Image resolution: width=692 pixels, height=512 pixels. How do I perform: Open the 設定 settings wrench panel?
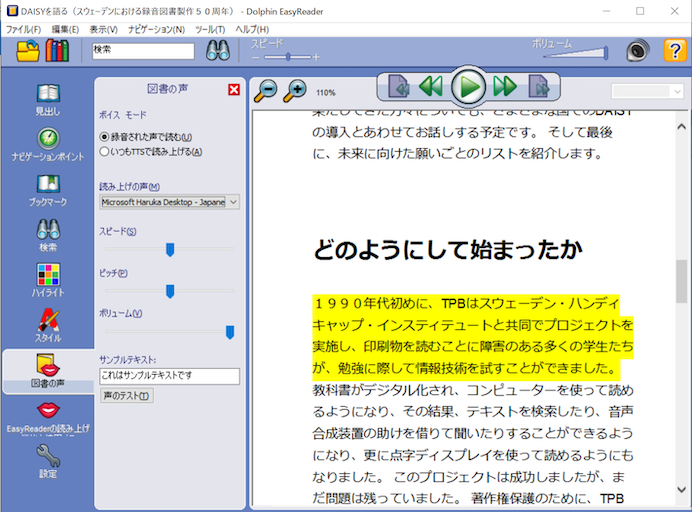click(48, 461)
